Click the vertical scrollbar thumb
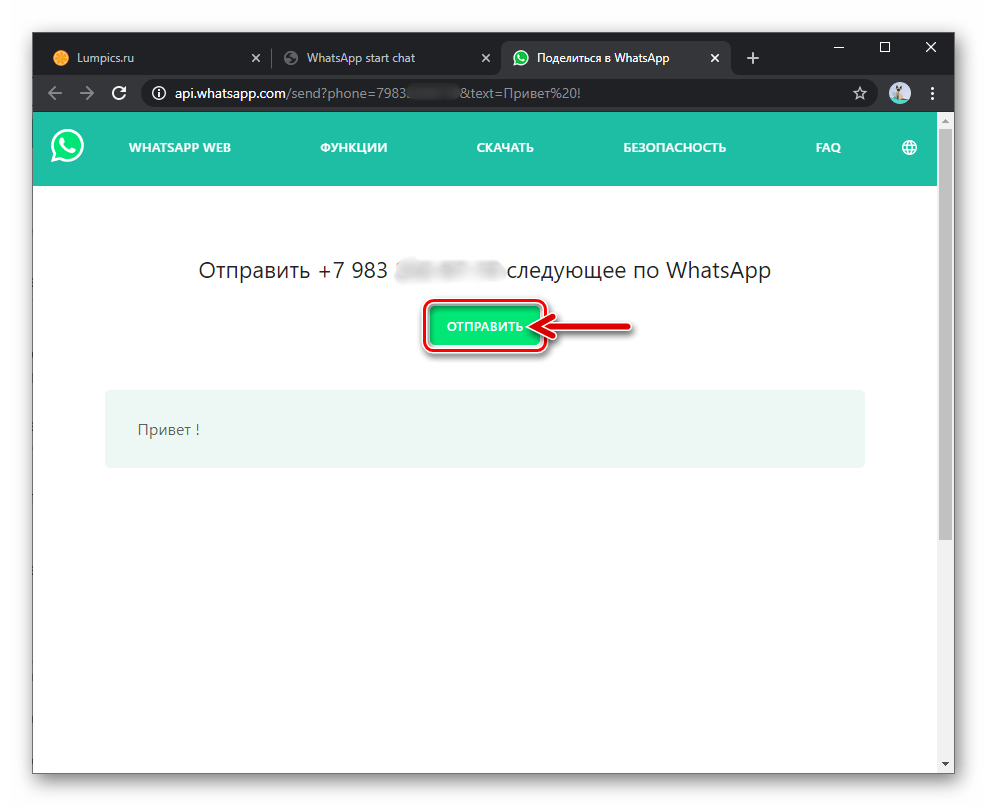Viewport: 987px width, 806px height. (945, 334)
